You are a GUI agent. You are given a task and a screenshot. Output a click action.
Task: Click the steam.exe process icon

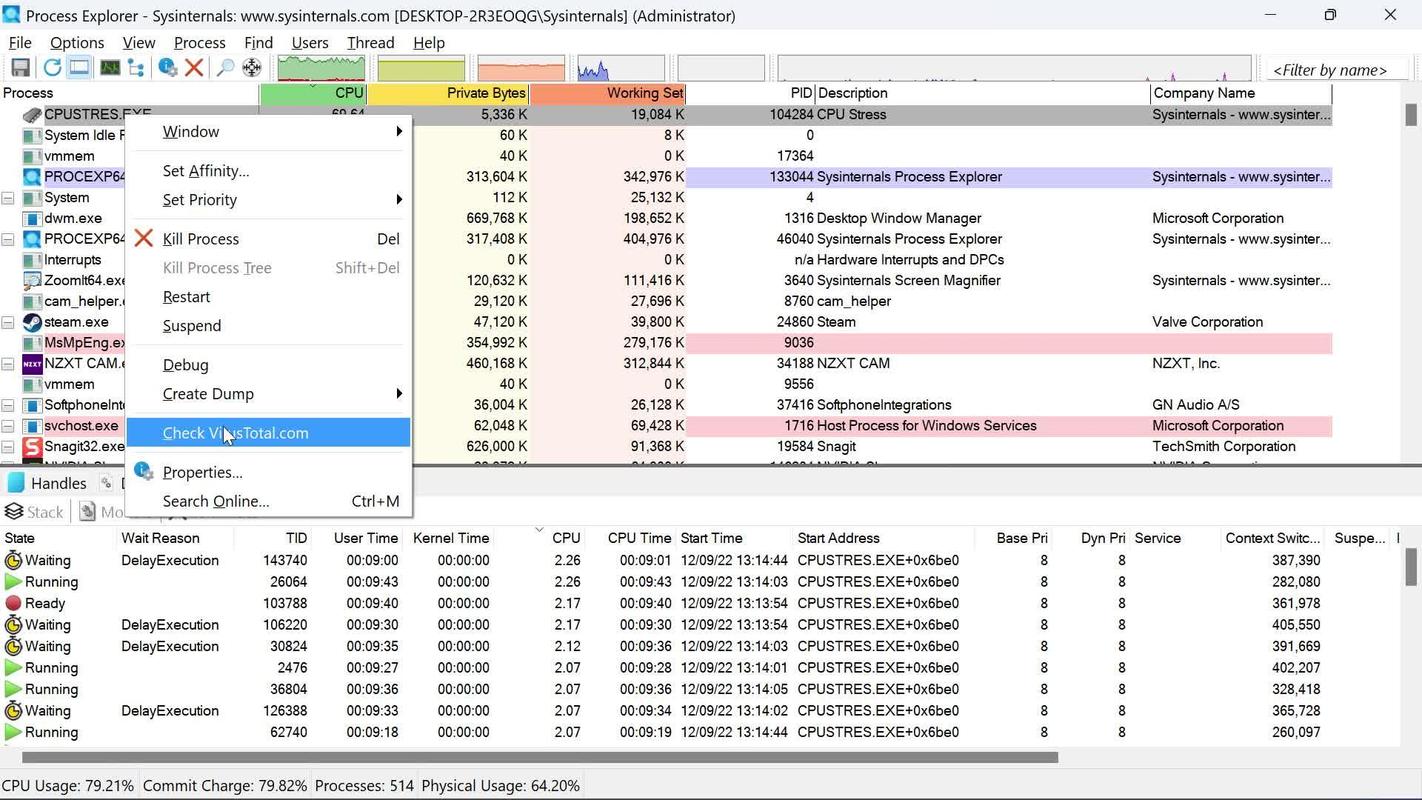[x=32, y=322]
